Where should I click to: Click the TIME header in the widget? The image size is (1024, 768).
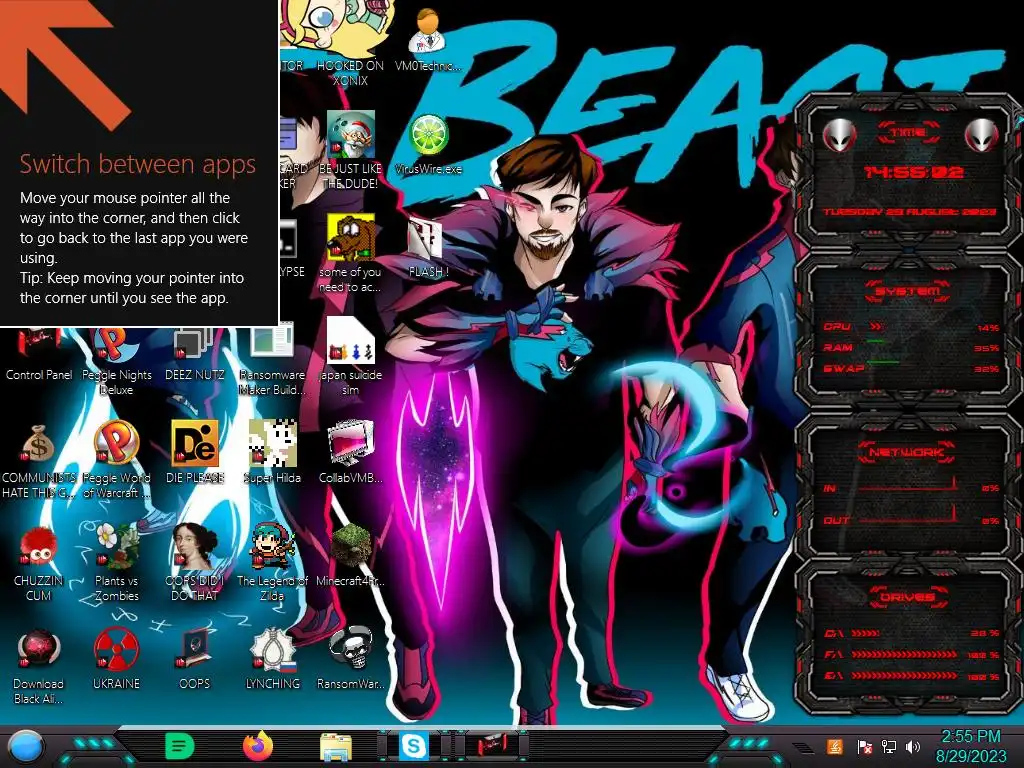908,133
